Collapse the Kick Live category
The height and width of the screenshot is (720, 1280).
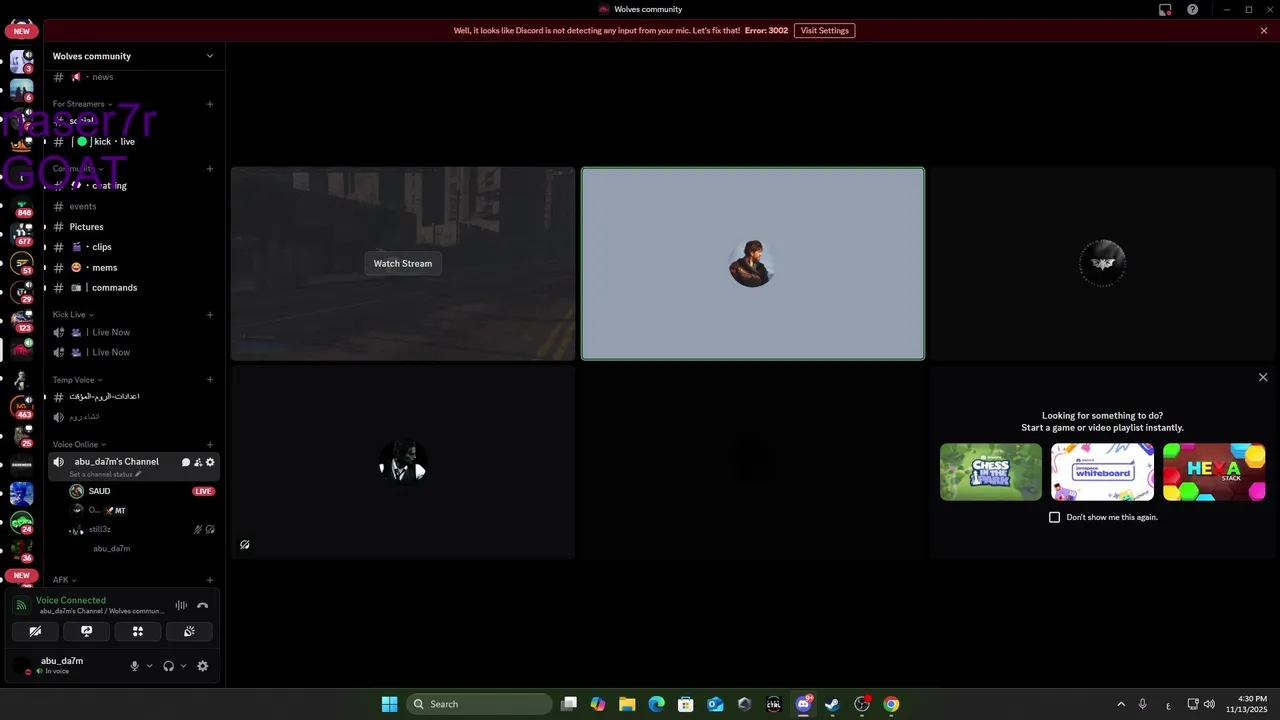[x=73, y=315]
